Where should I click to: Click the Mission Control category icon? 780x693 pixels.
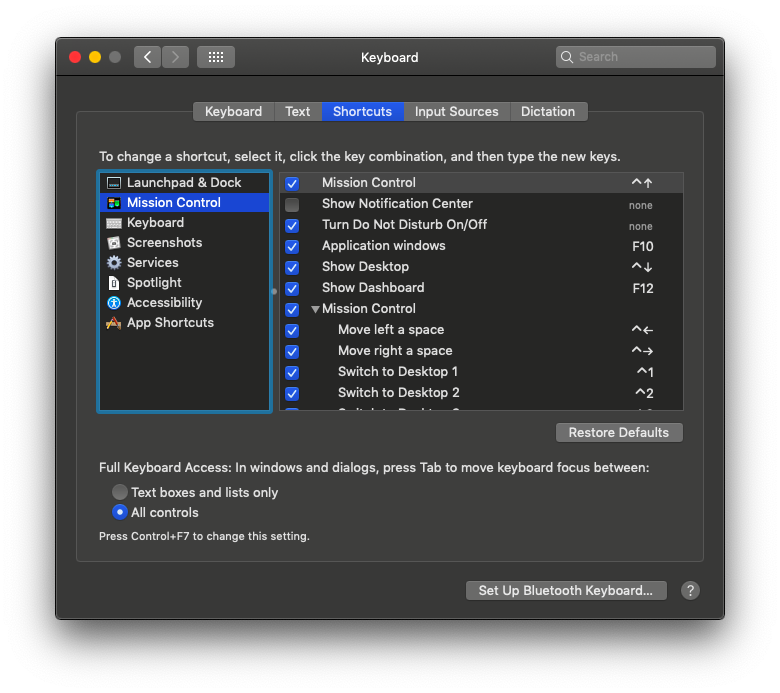(x=113, y=203)
